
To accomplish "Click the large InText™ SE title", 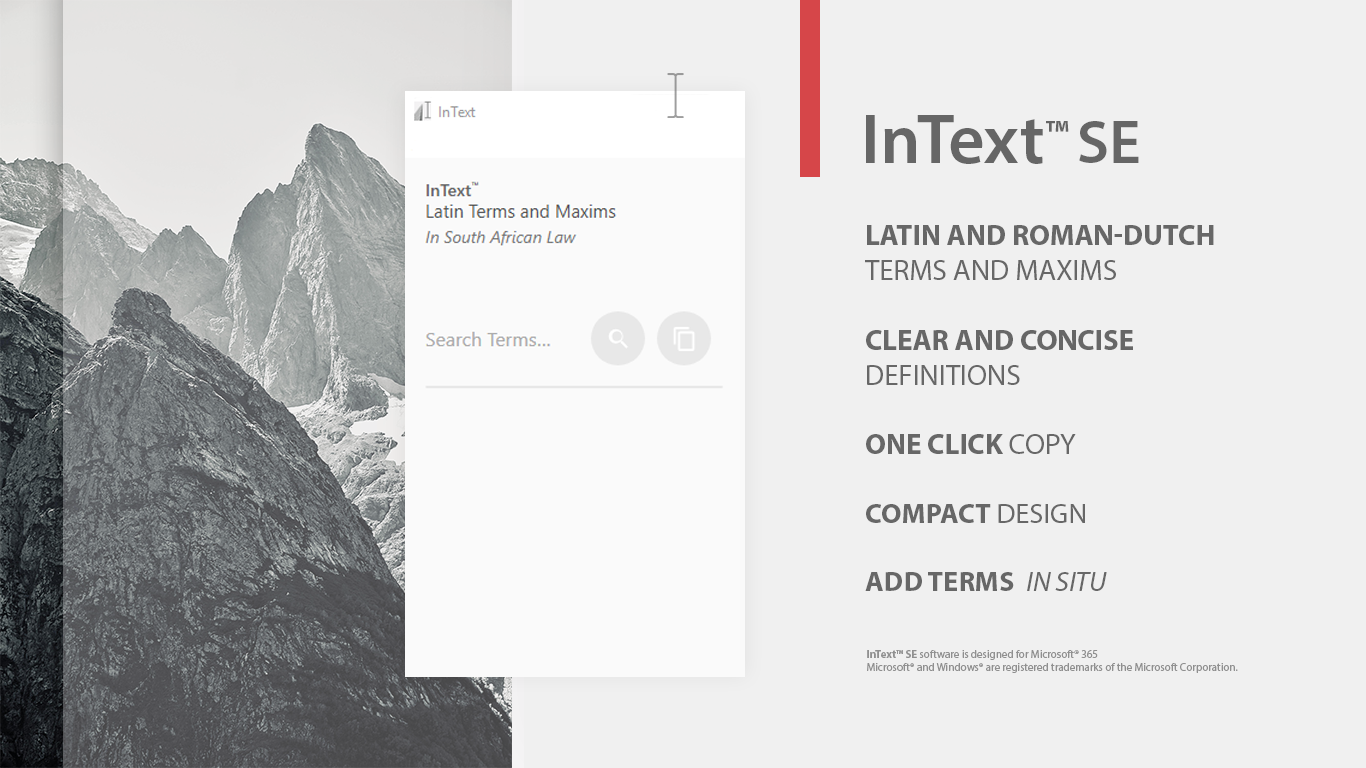I will 1001,141.
